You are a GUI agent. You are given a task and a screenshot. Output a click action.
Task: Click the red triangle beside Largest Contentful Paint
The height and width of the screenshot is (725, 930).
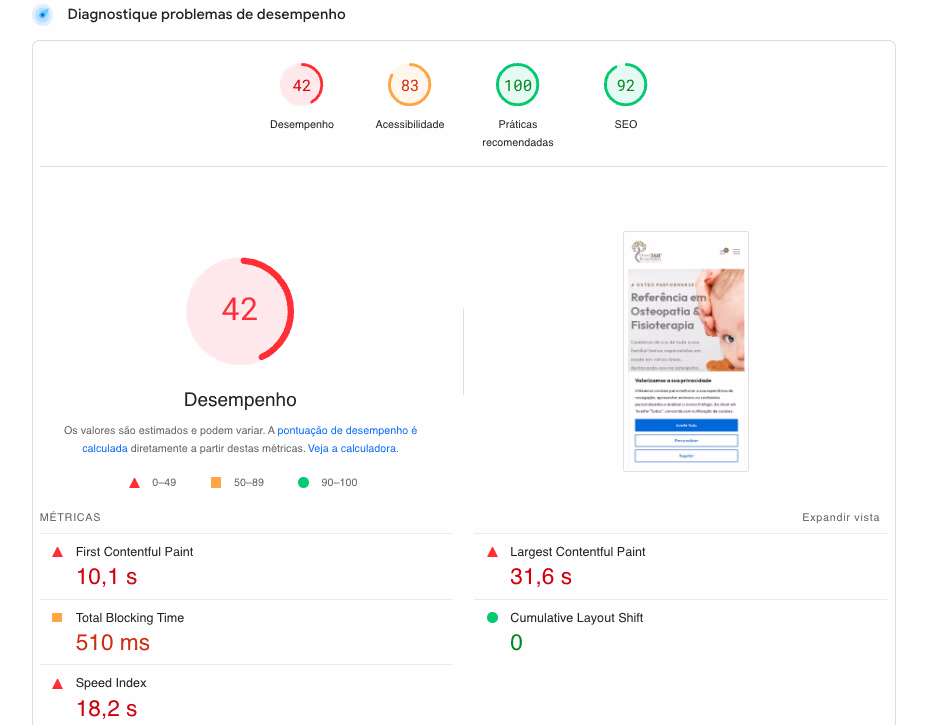point(492,552)
